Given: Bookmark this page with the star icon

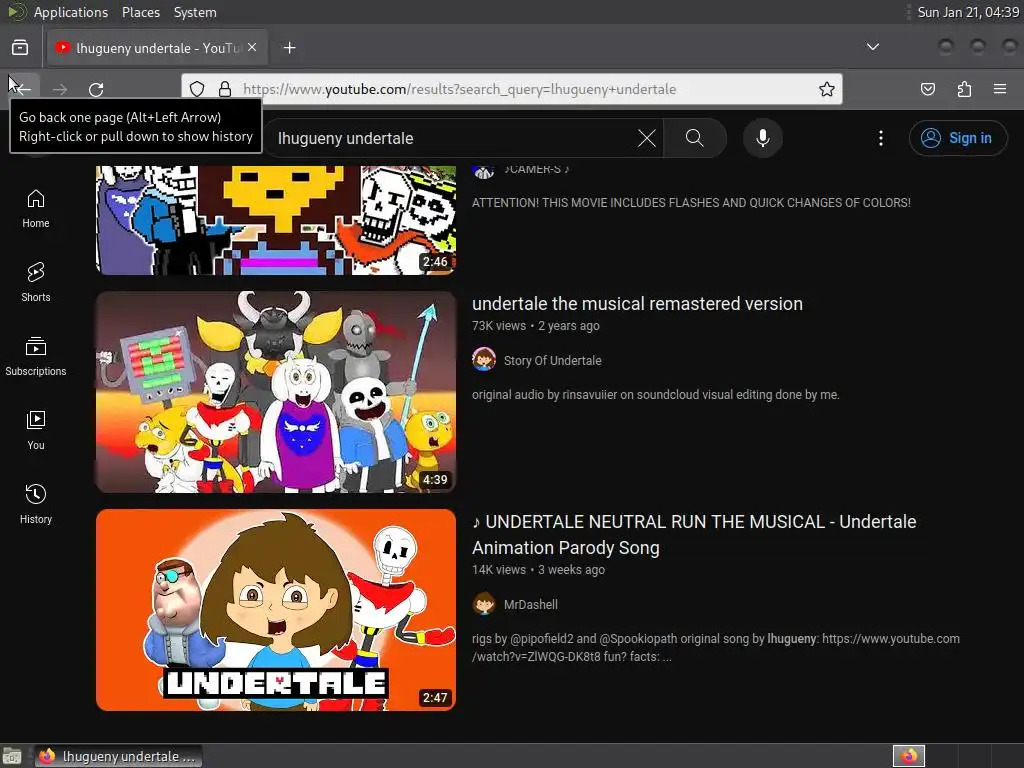Looking at the screenshot, I should [827, 89].
